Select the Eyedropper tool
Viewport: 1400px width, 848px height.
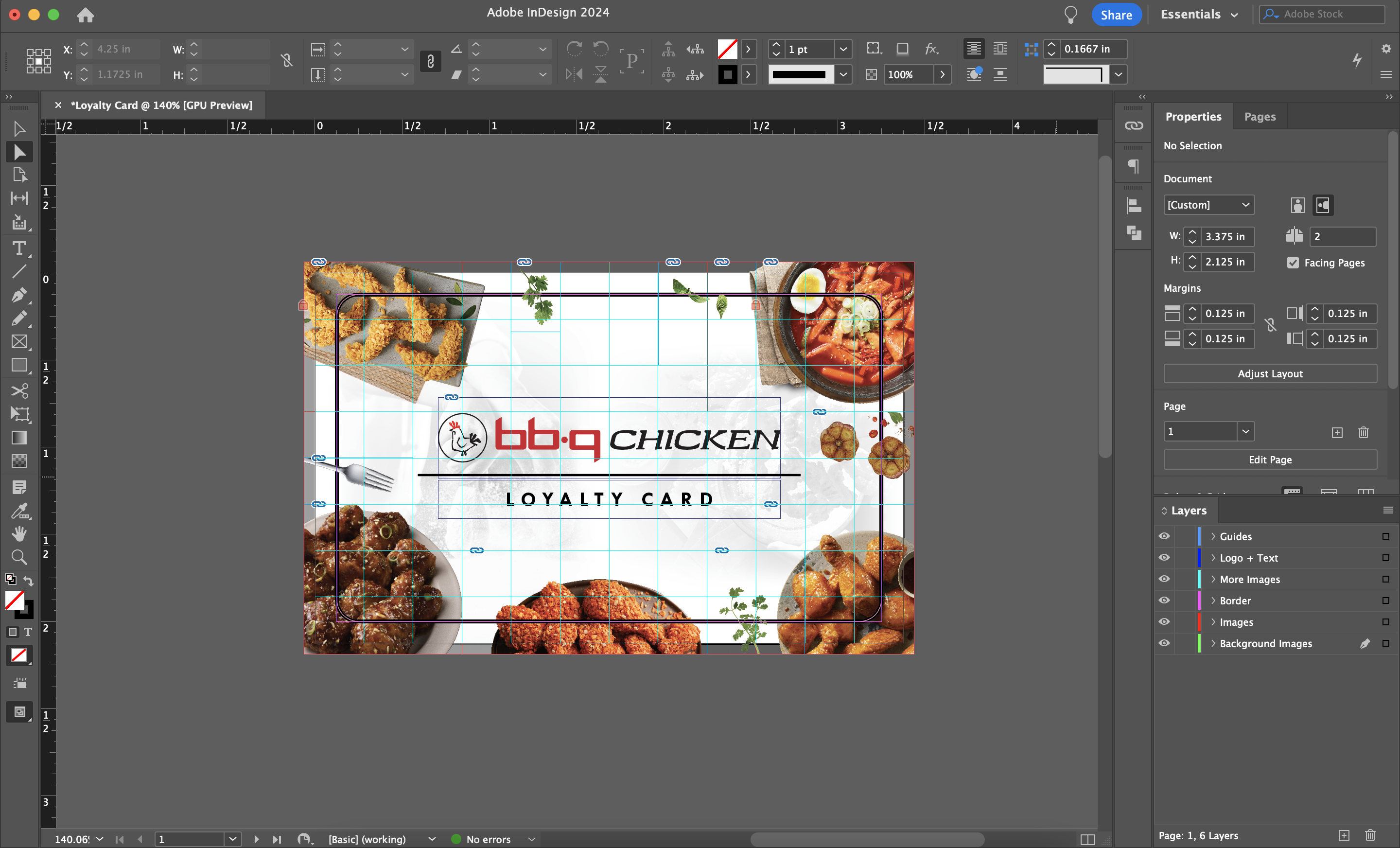click(19, 511)
